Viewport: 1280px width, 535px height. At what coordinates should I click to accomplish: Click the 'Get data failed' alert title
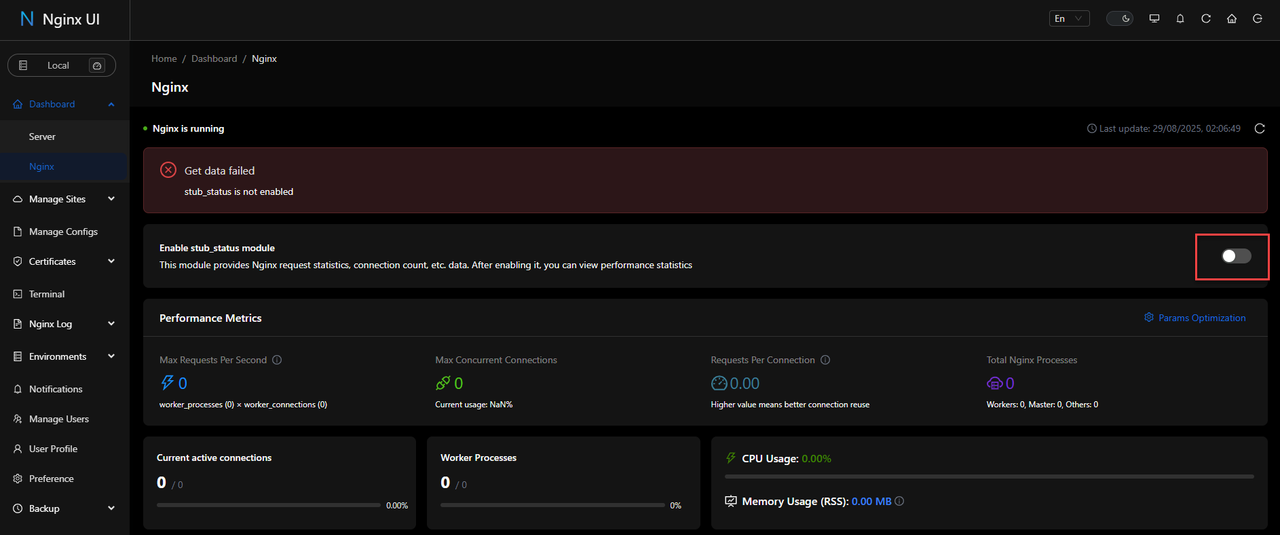click(220, 171)
